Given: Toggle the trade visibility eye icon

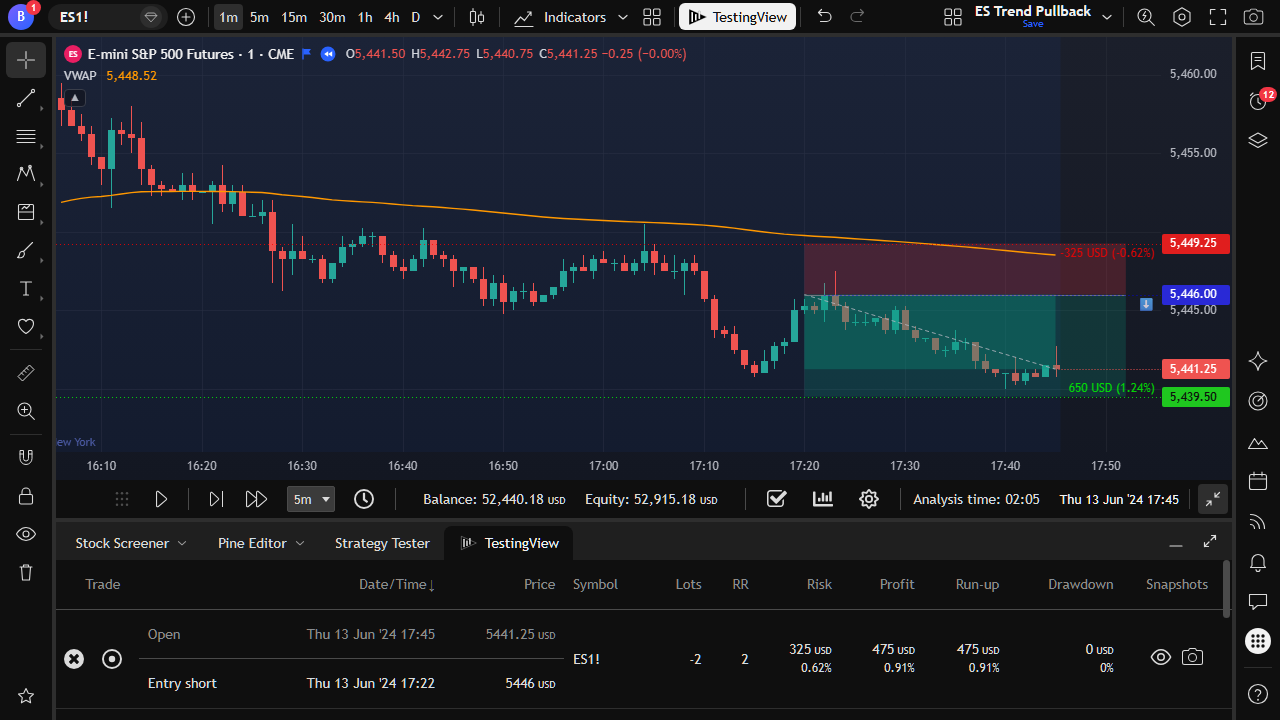Looking at the screenshot, I should coord(1160,657).
